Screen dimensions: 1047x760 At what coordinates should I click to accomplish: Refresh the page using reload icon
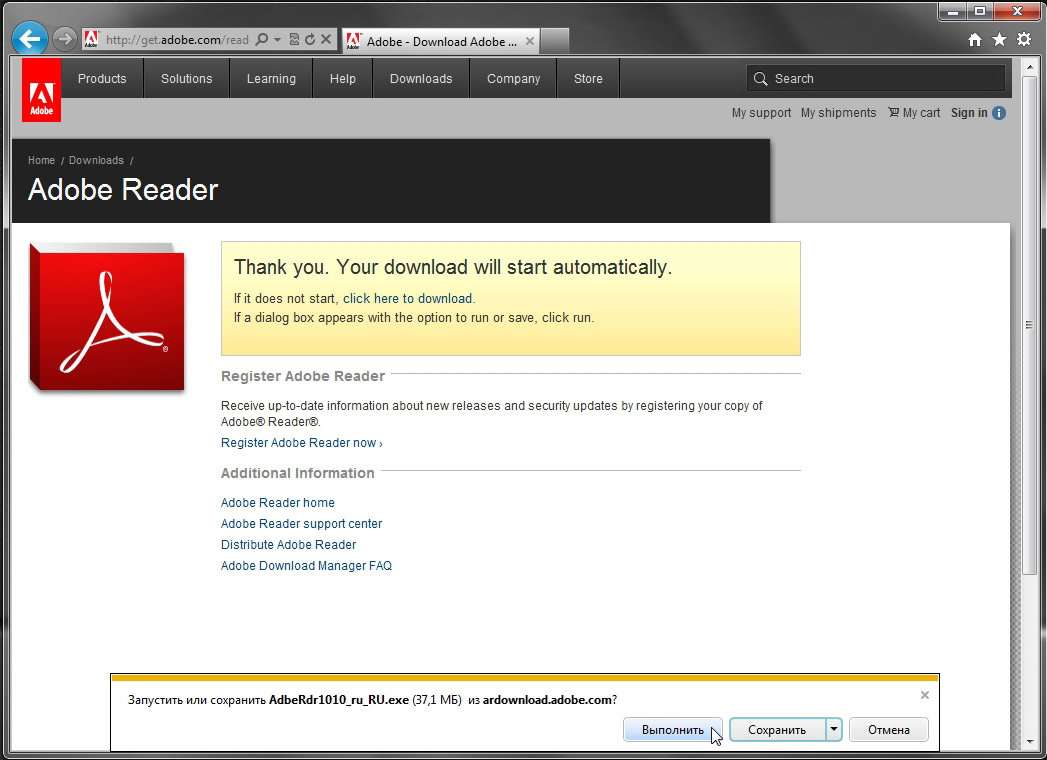click(x=310, y=39)
